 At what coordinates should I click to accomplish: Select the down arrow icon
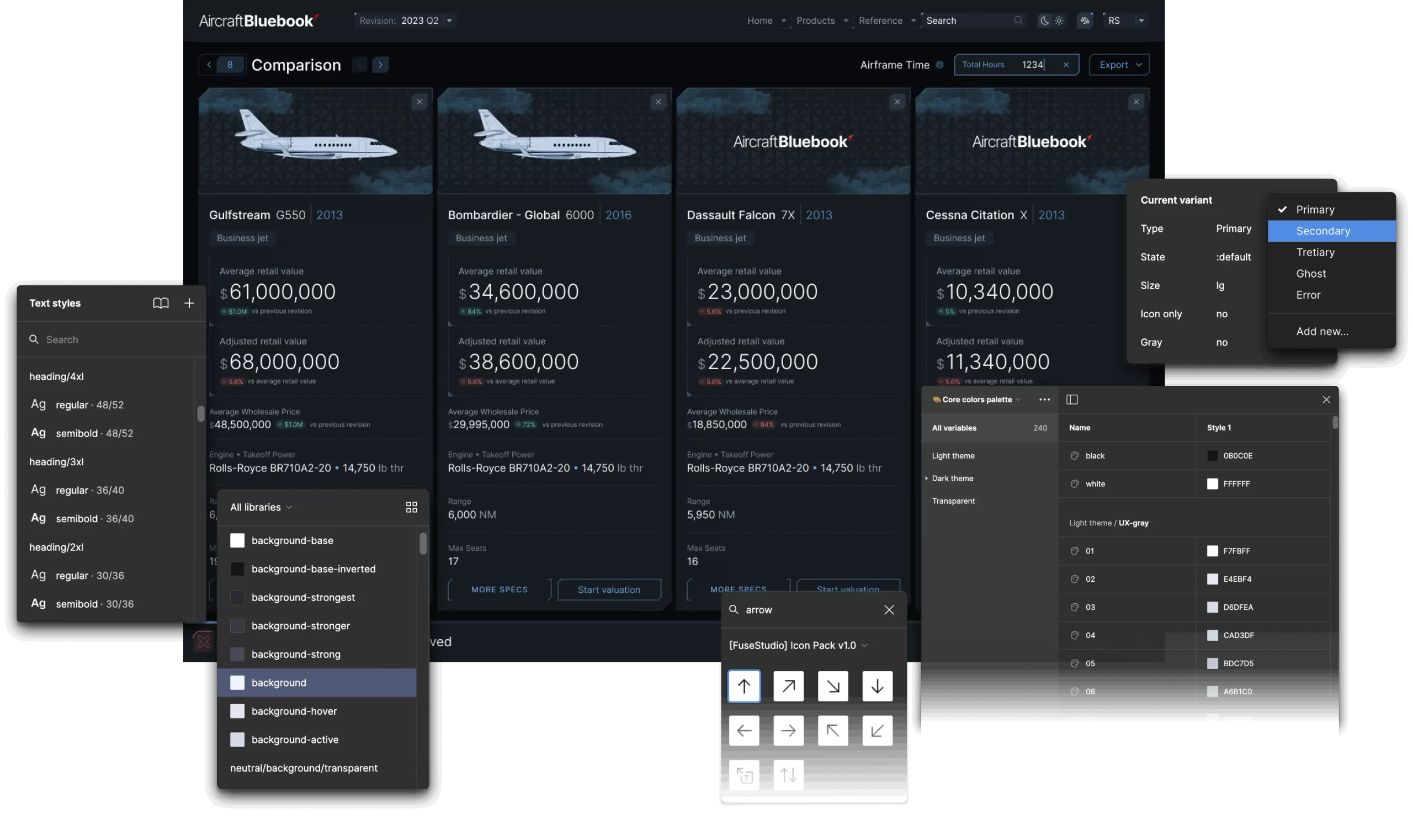coord(877,686)
